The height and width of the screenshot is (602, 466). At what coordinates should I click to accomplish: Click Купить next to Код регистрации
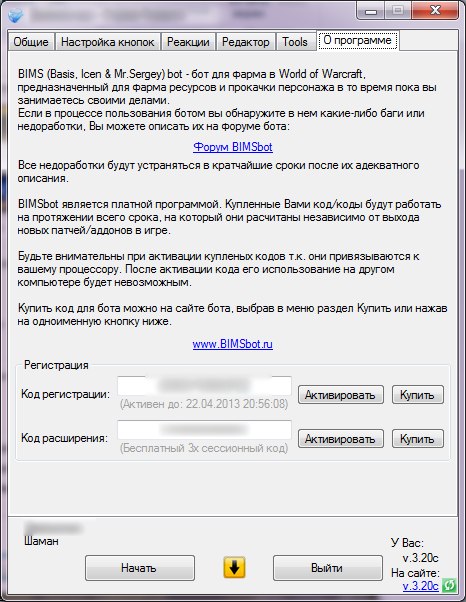tap(418, 395)
